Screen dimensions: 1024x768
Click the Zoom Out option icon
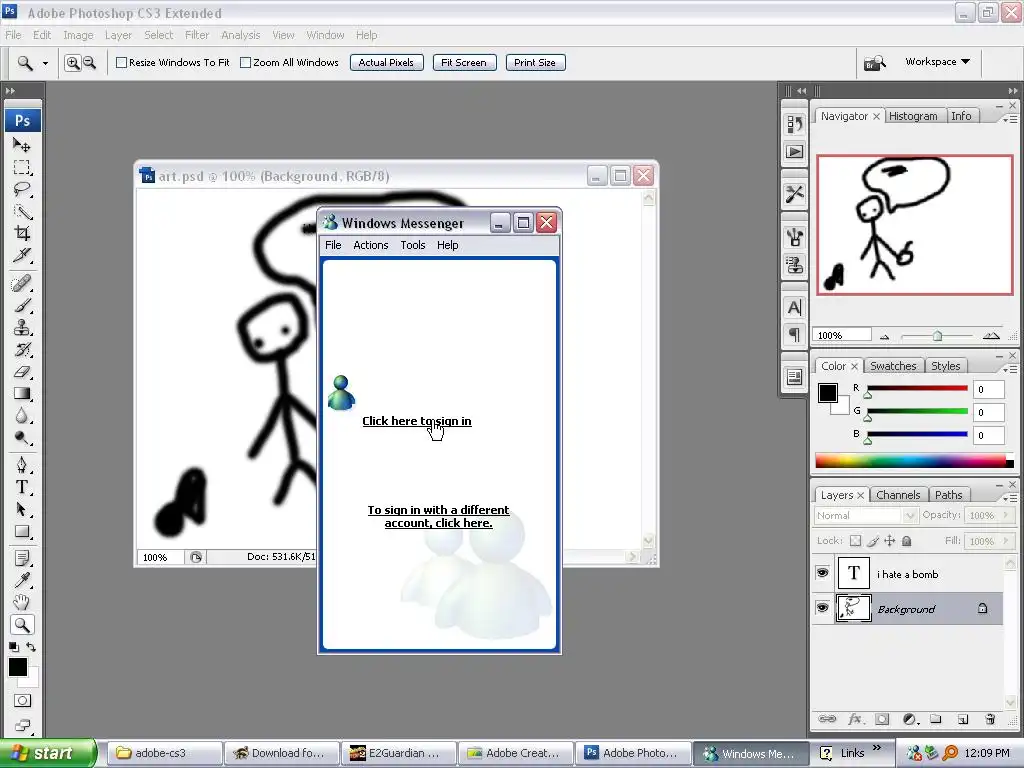(89, 63)
